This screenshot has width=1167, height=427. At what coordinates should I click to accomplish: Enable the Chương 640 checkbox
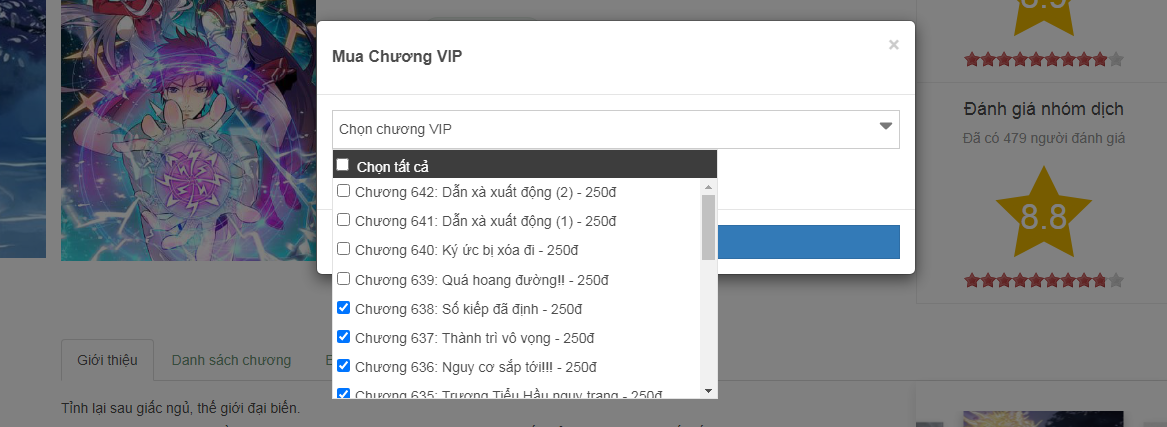click(x=343, y=249)
